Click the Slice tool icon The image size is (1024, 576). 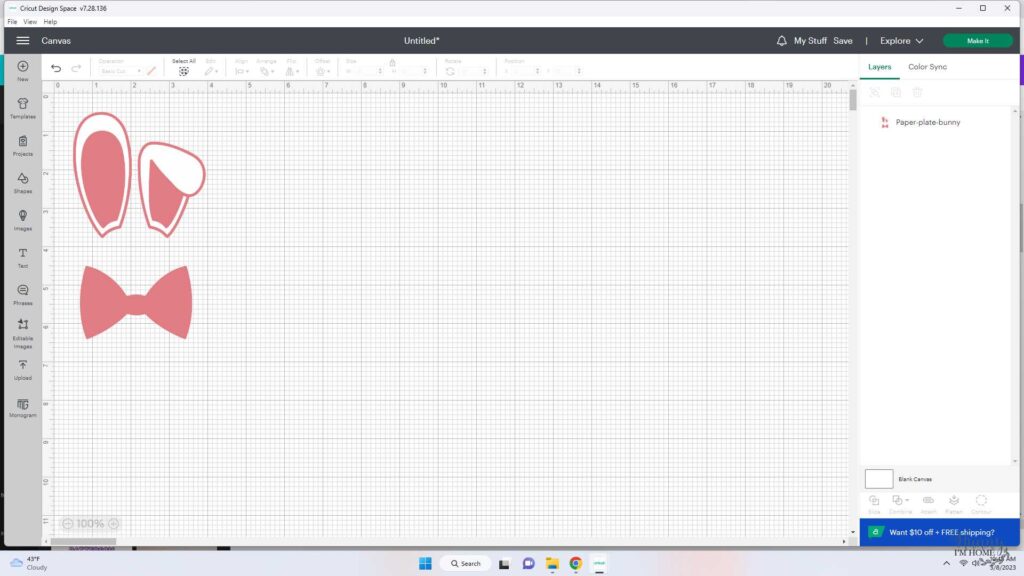point(874,501)
